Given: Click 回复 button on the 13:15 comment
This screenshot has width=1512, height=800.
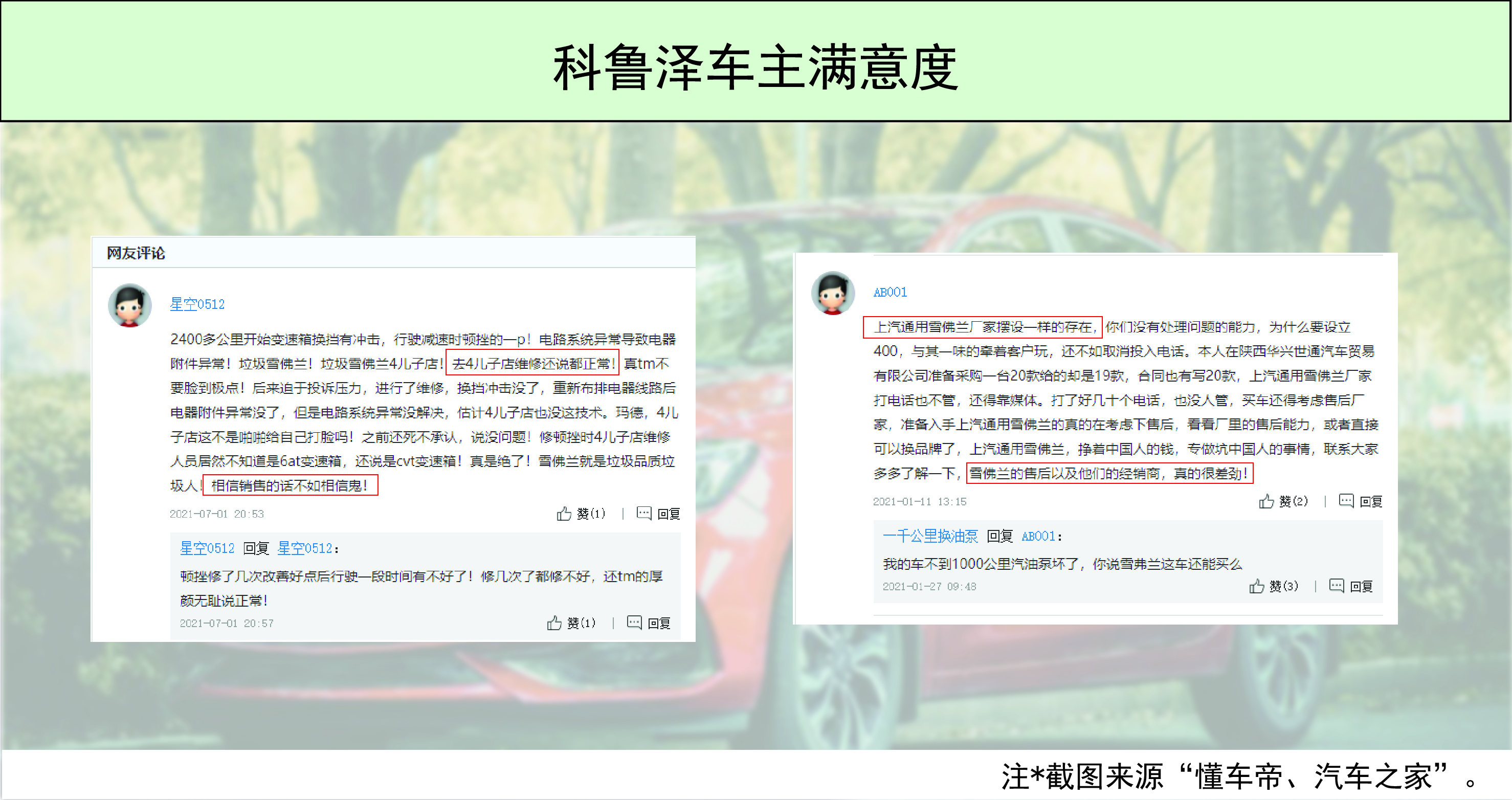Looking at the screenshot, I should pyautogui.click(x=1370, y=502).
